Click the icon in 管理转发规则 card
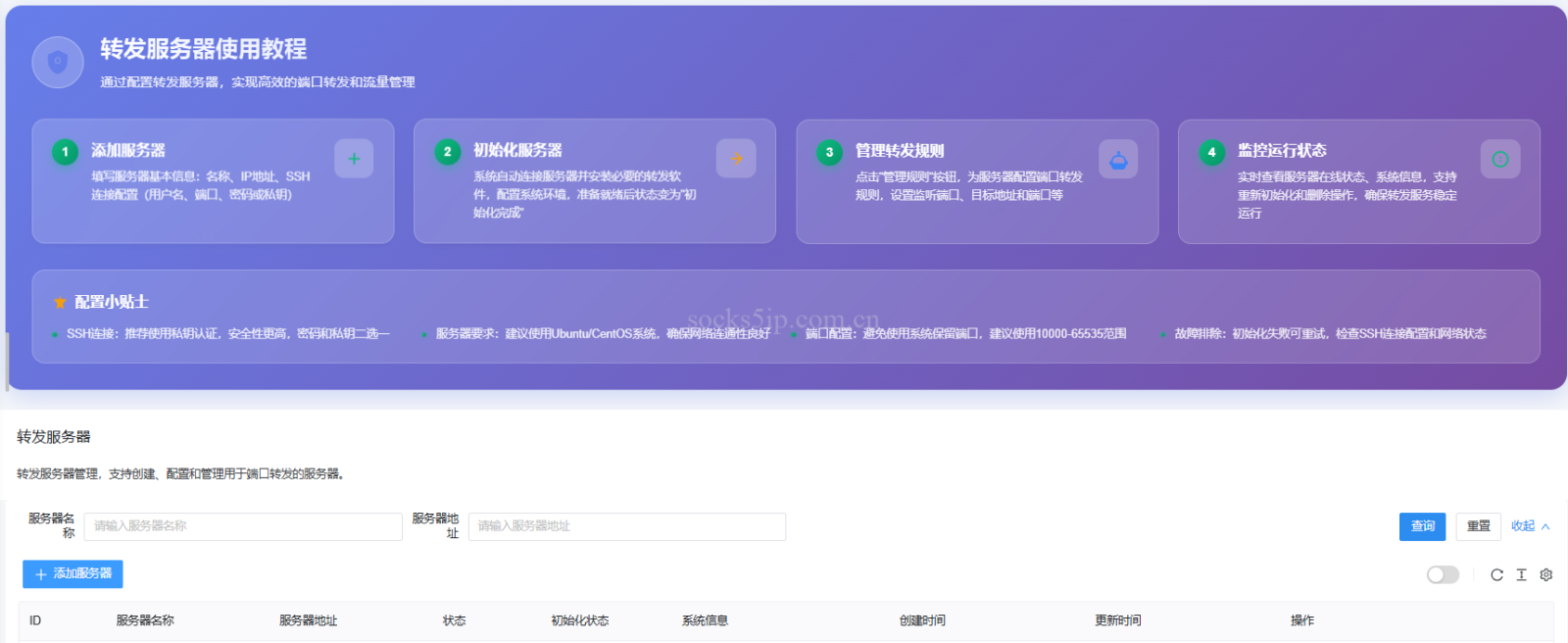The image size is (1568, 643). pyautogui.click(x=1118, y=159)
